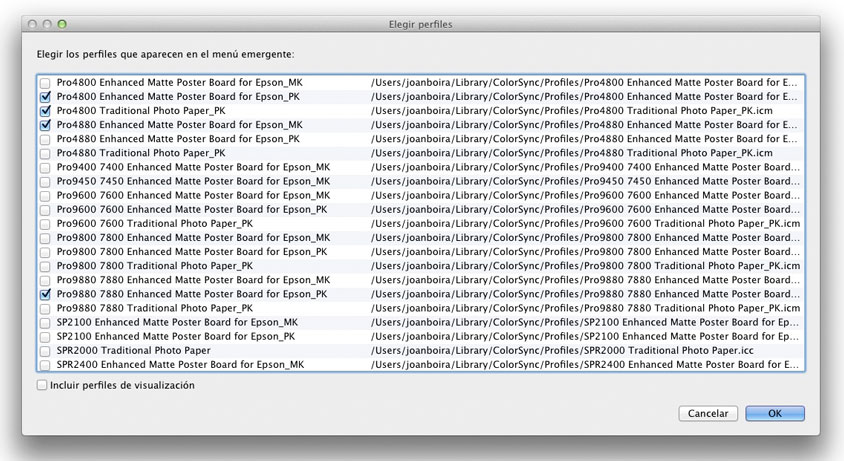844x461 pixels.
Task: Select the SPR2000 Traditional Photo Paper.icc path
Action: 562,351
